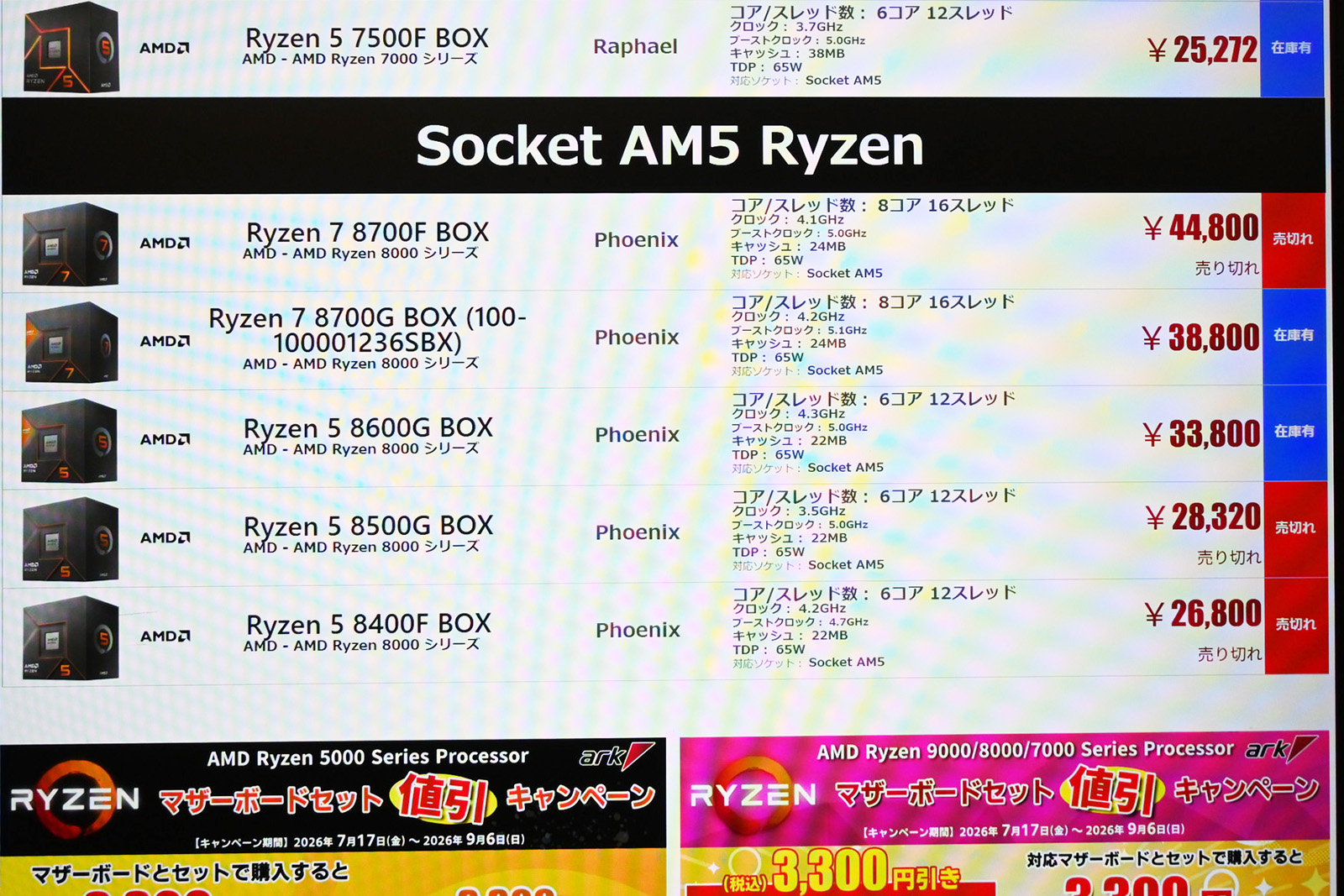Click 売り切れ text below ¥44,800 price
This screenshot has width=1344, height=896.
click(1227, 269)
